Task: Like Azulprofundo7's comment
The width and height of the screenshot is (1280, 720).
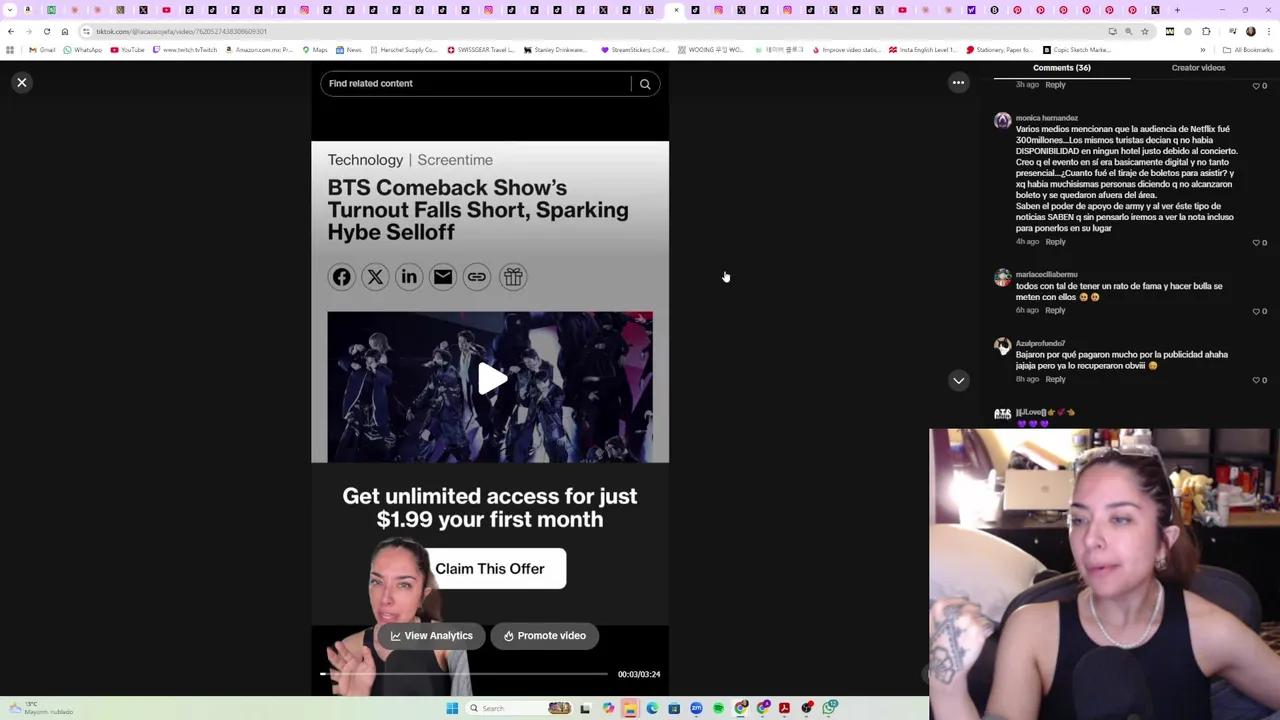Action: pyautogui.click(x=1257, y=380)
